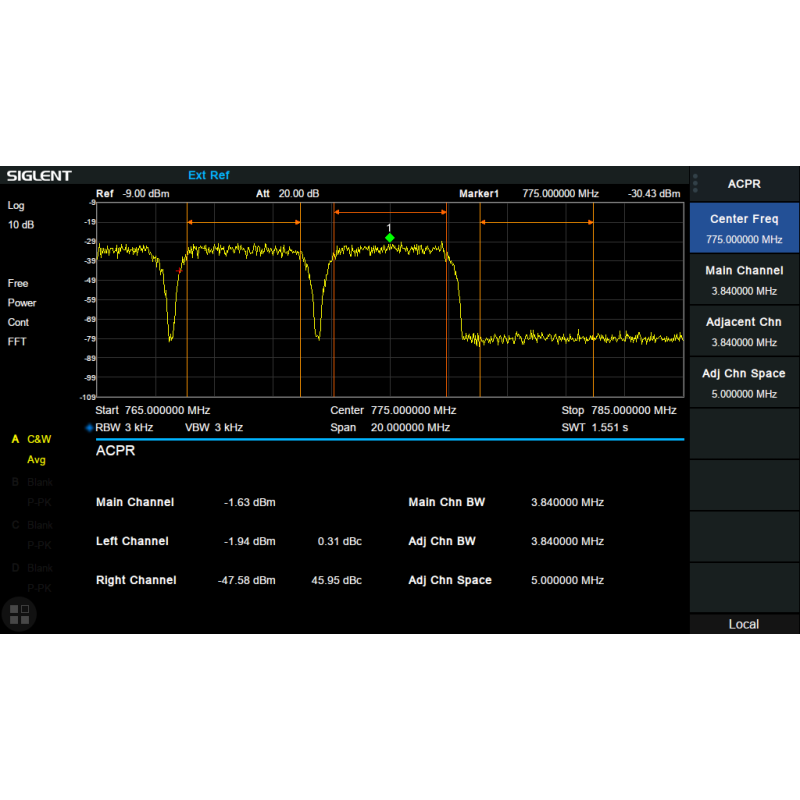Image resolution: width=800 pixels, height=800 pixels.
Task: Click the Ref -9.00 dBm level field
Action: pos(133,193)
